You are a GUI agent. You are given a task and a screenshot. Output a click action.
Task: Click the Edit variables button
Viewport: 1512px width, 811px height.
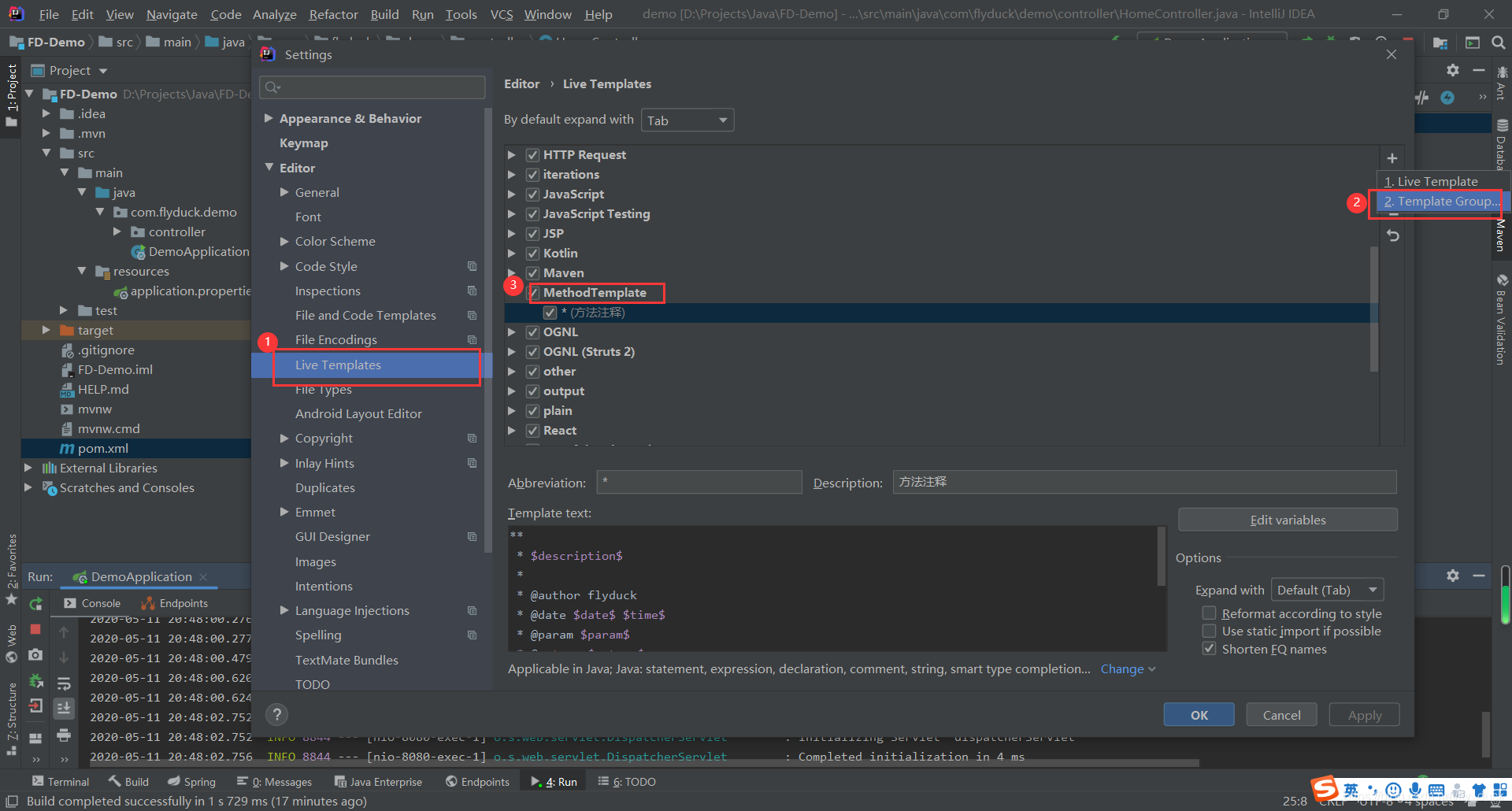[x=1288, y=520]
